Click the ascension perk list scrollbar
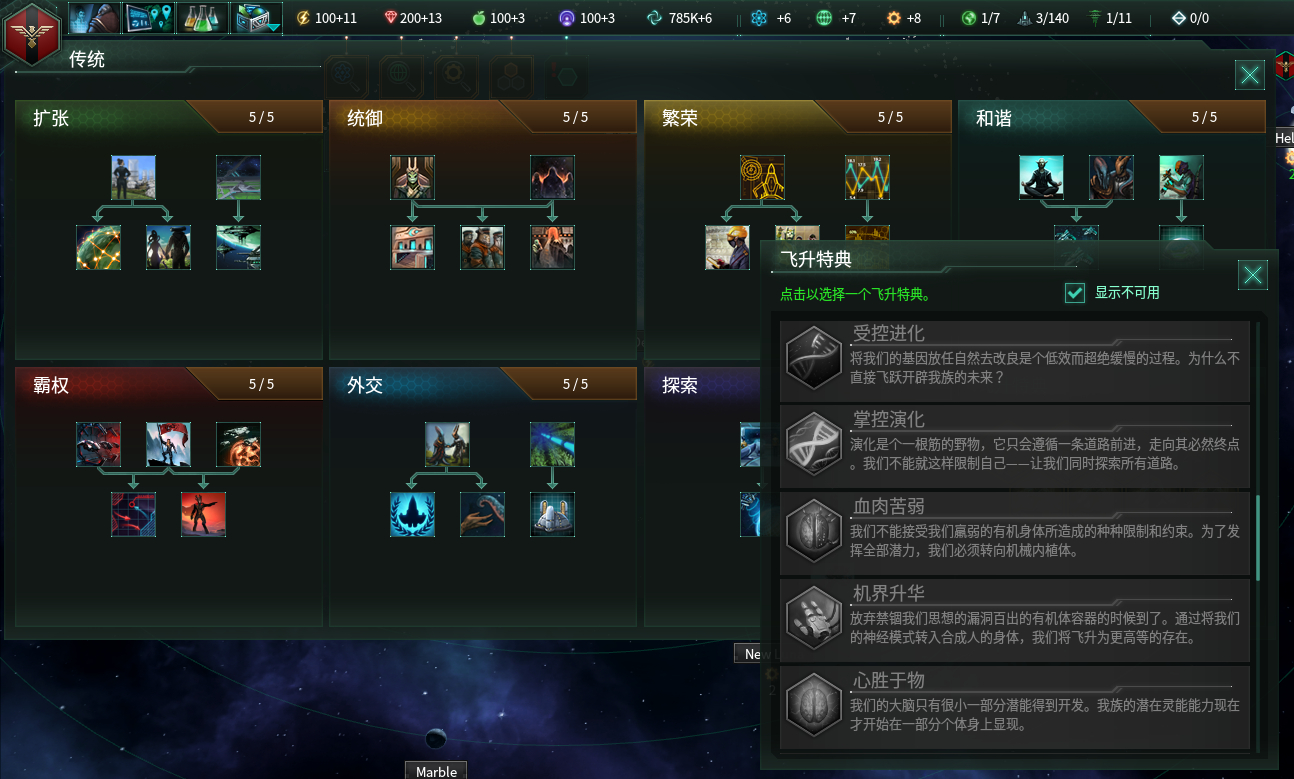 1258,537
